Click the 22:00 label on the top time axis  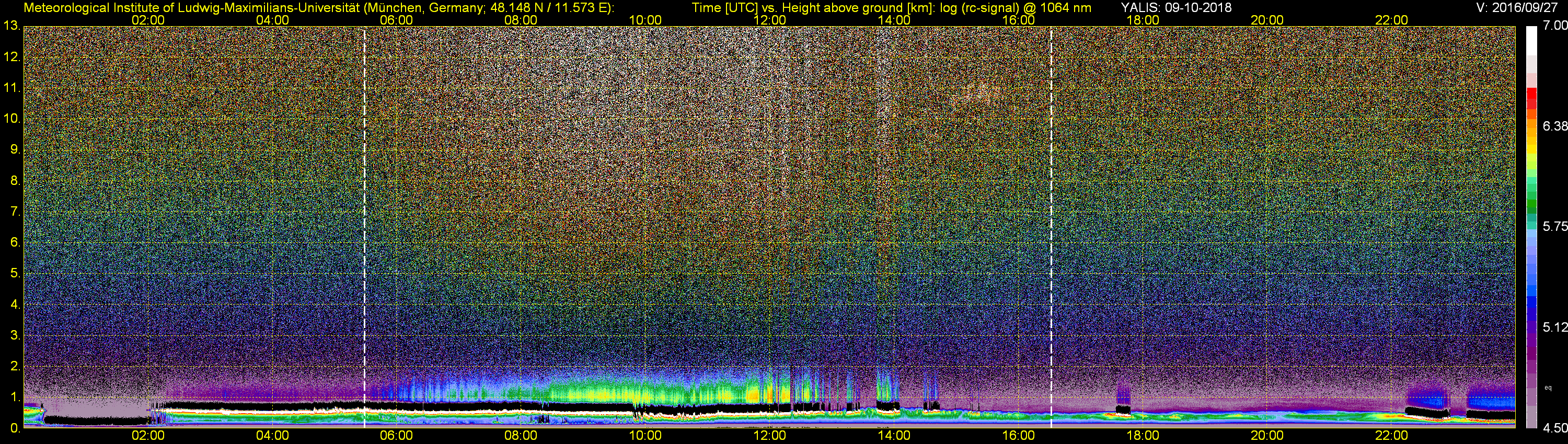pos(1391,20)
